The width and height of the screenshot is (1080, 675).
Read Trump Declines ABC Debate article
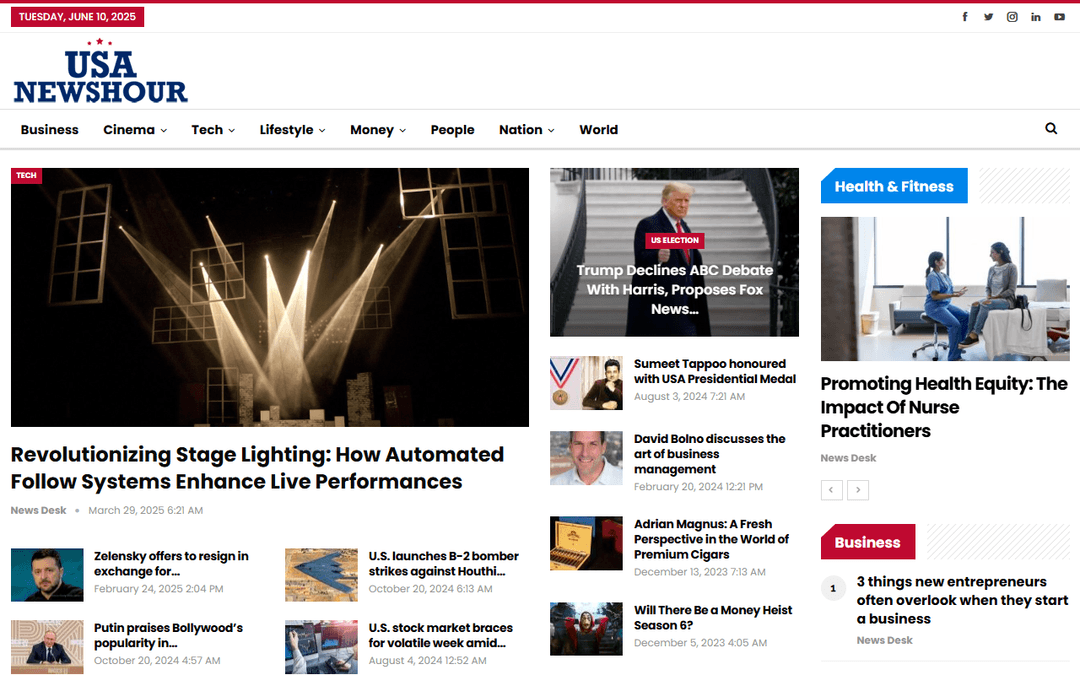(x=675, y=290)
